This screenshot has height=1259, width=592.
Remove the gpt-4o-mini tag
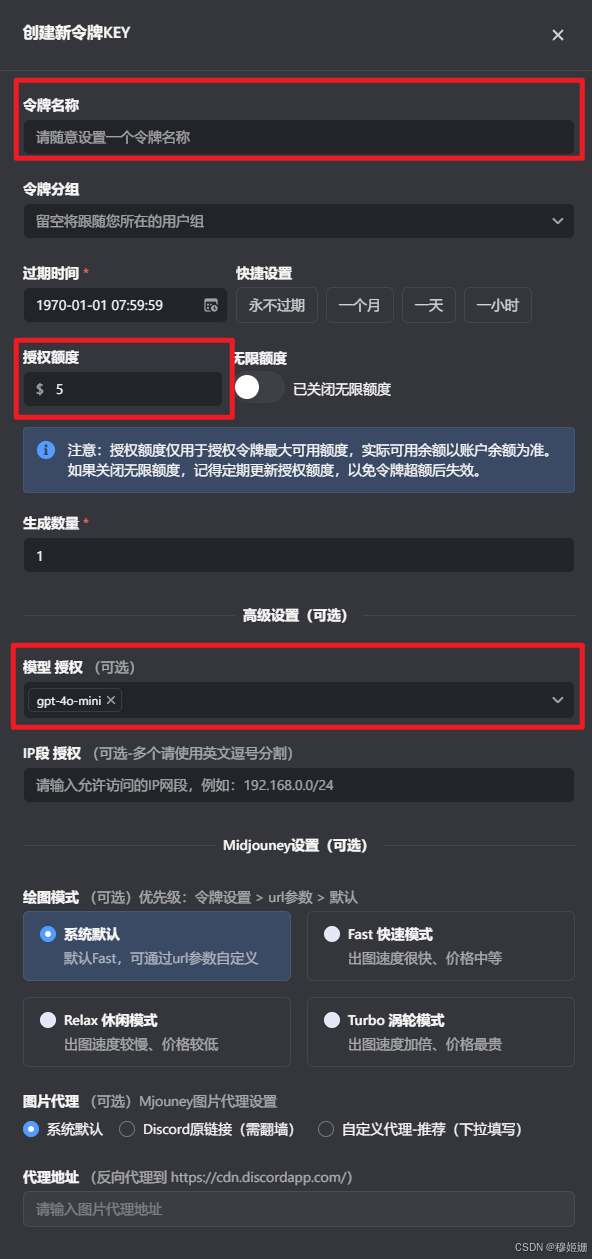pos(111,700)
